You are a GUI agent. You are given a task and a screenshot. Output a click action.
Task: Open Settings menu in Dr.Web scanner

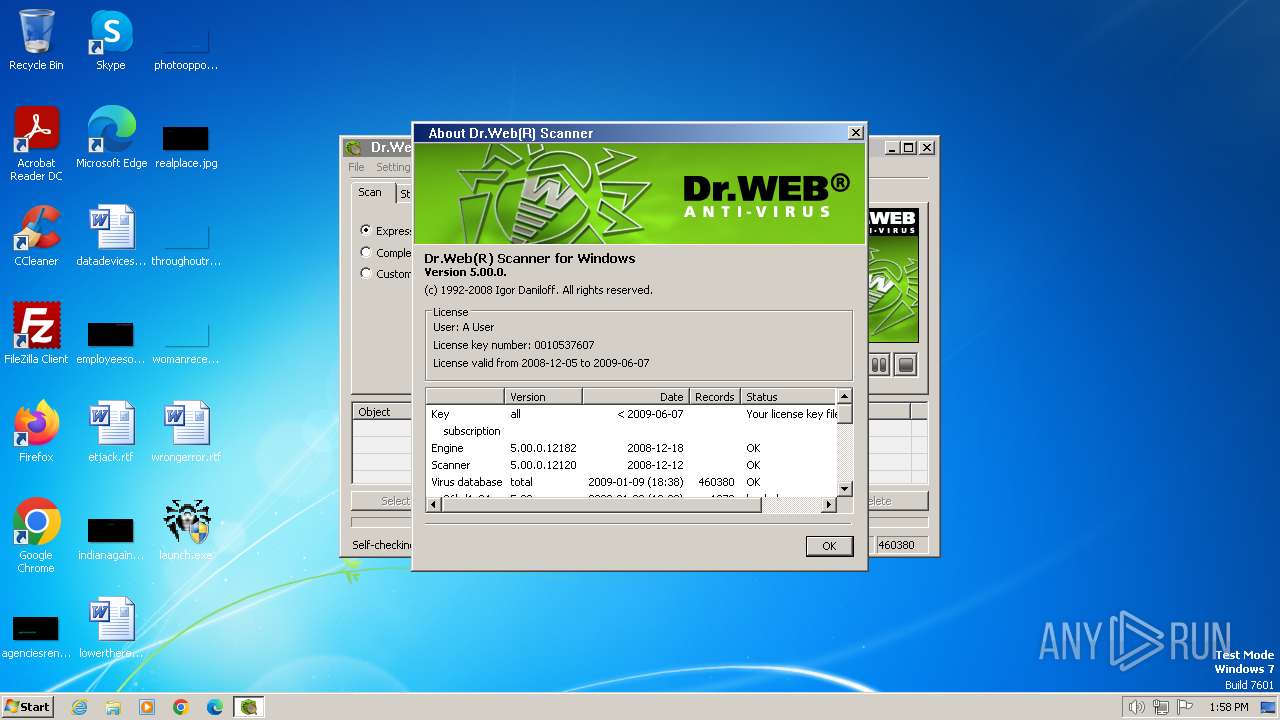pos(393,167)
